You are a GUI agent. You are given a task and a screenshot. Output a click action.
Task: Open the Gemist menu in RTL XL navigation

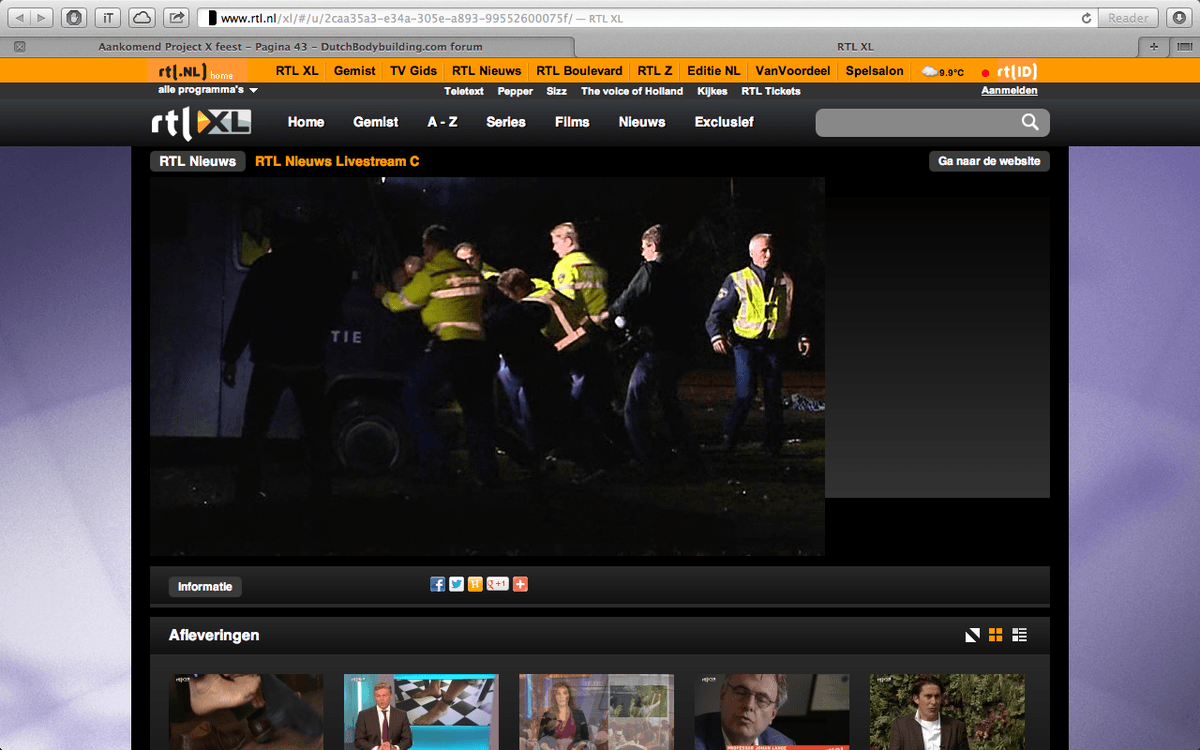[375, 122]
